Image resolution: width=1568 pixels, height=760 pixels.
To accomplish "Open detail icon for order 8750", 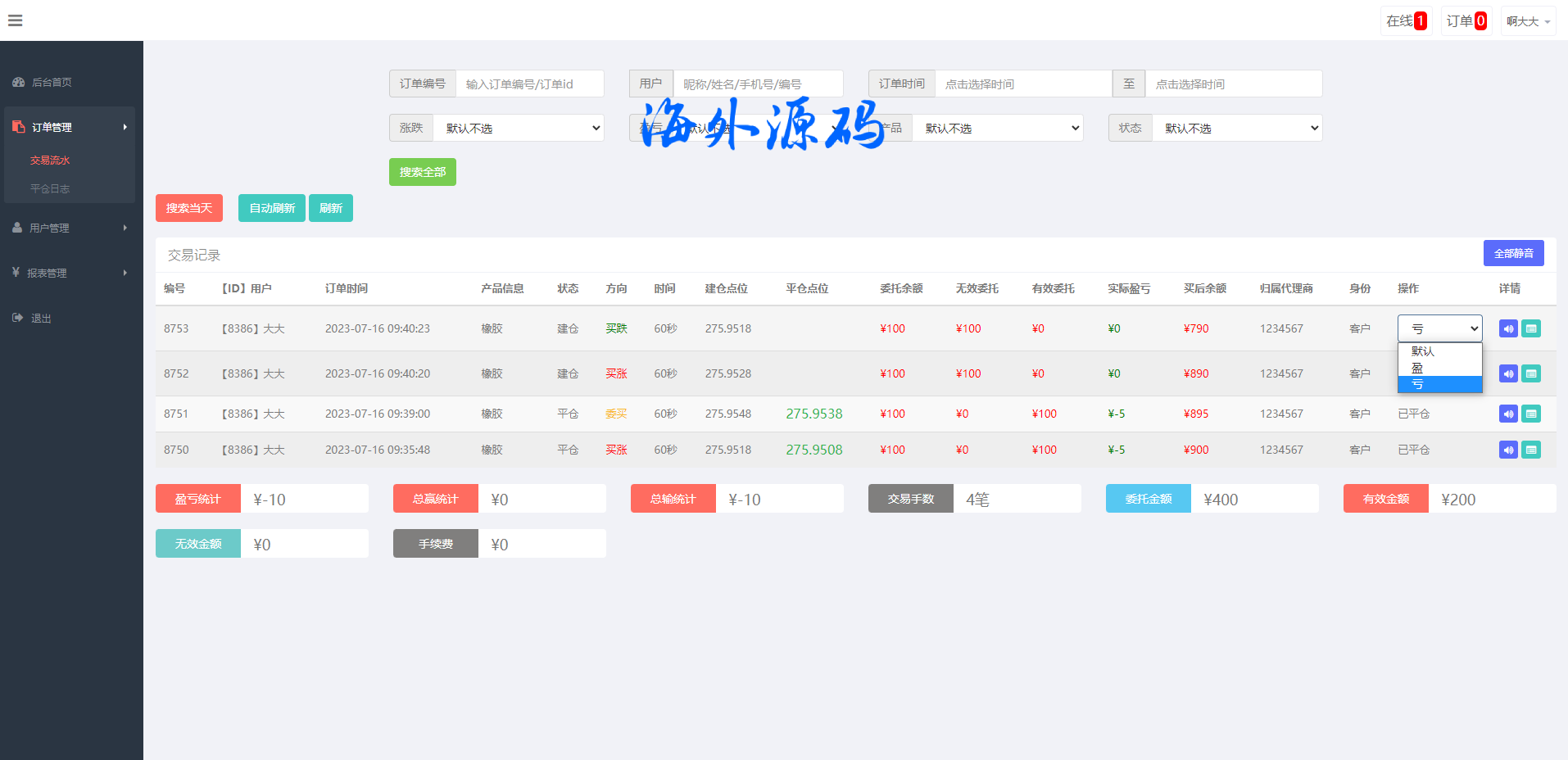I will 1531,450.
